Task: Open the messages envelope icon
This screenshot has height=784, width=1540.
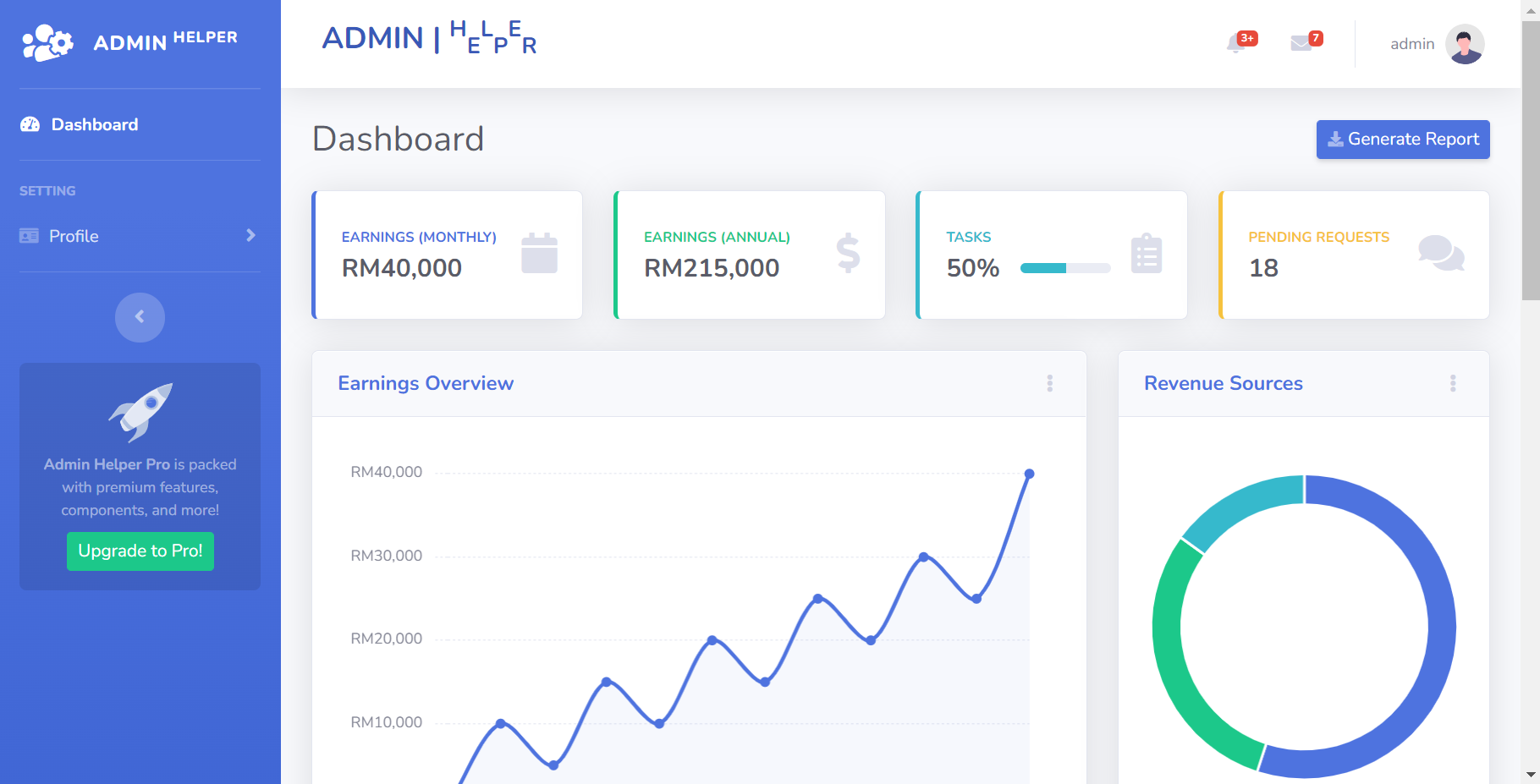Action: pyautogui.click(x=1301, y=44)
